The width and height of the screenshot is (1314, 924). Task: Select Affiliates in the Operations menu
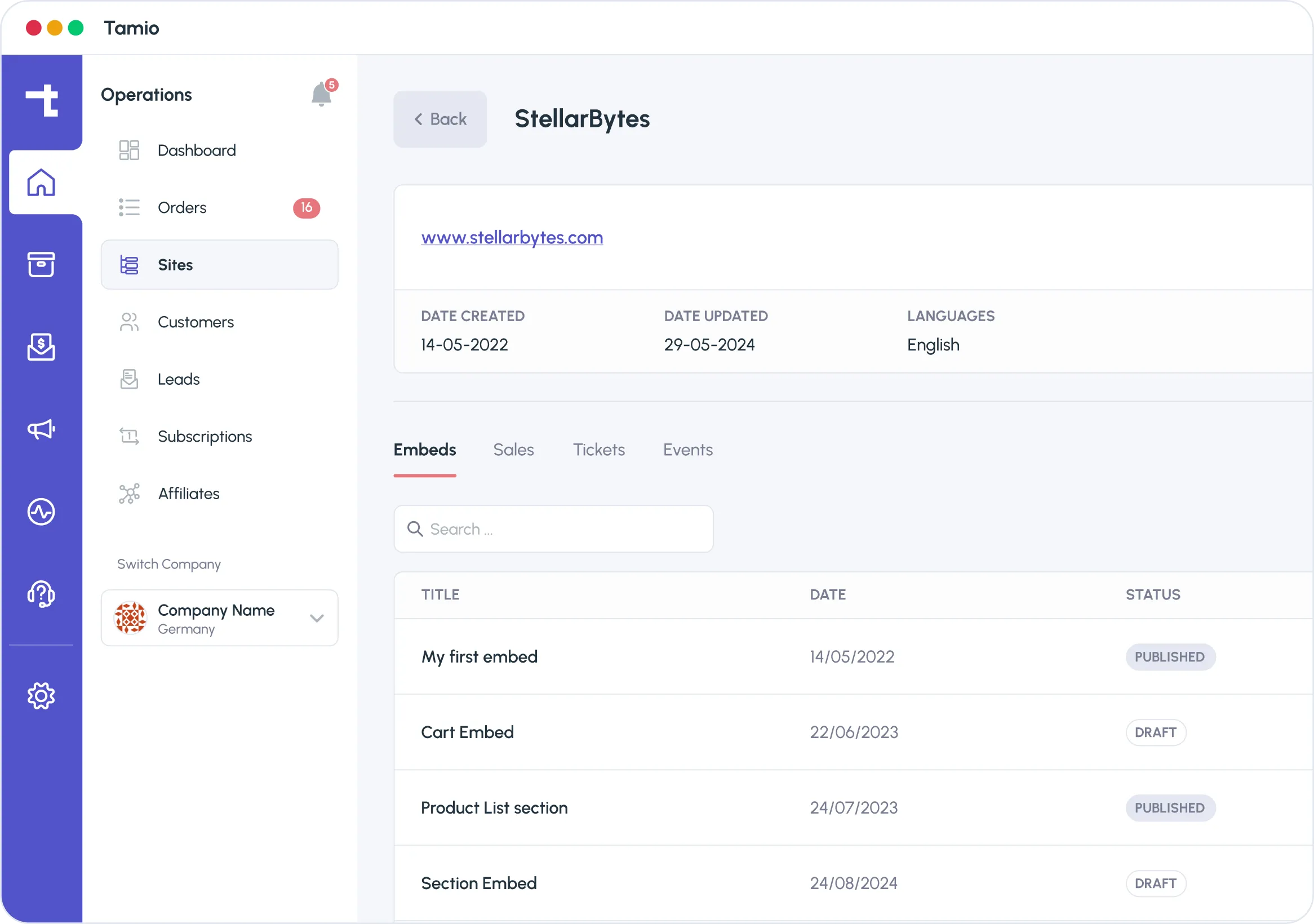[188, 494]
